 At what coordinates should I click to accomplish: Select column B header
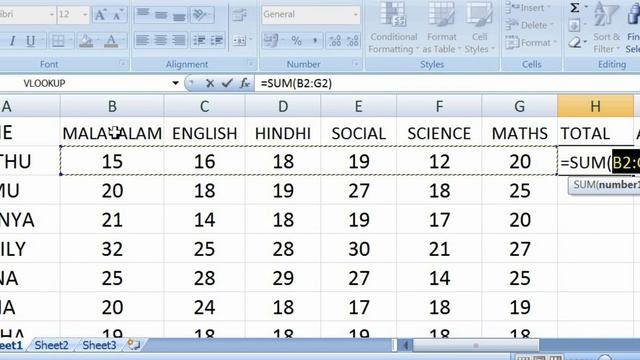[x=112, y=106]
